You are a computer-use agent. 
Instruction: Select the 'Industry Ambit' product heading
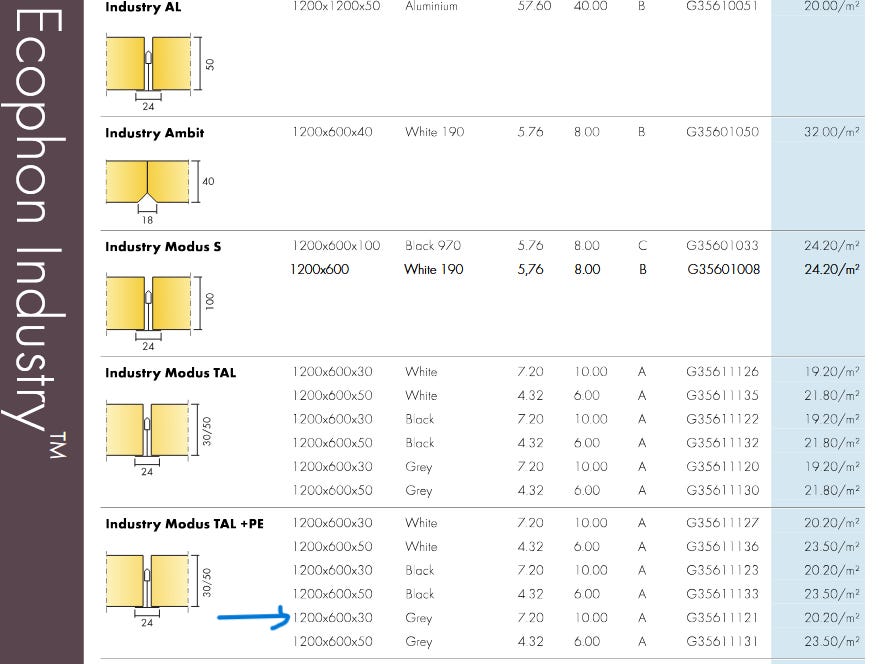click(x=154, y=133)
